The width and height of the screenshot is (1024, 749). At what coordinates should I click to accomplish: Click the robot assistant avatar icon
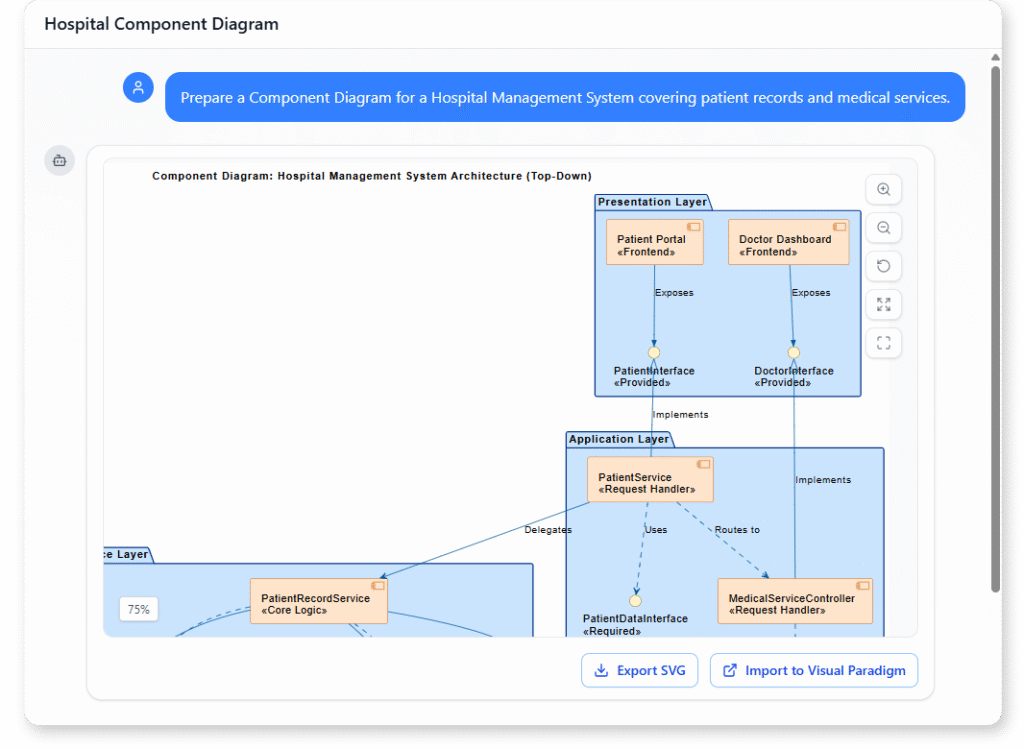(x=59, y=160)
